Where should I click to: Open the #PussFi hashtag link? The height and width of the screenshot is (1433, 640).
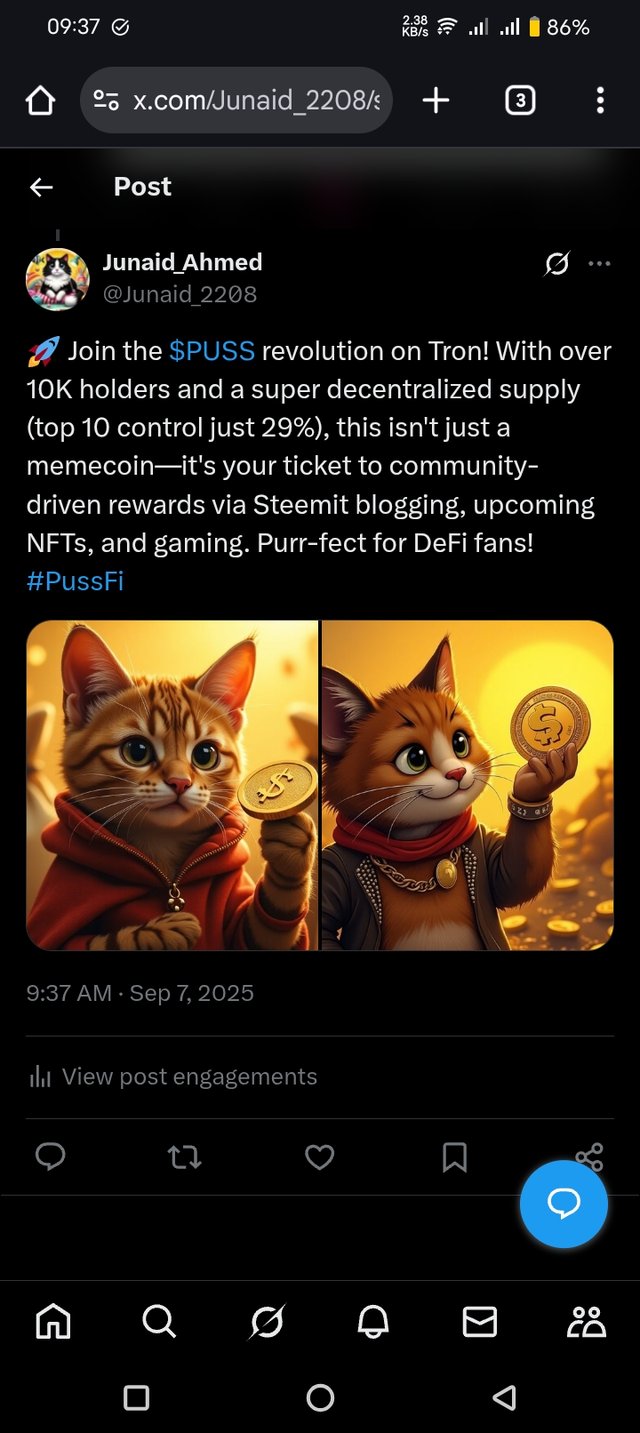click(x=75, y=581)
